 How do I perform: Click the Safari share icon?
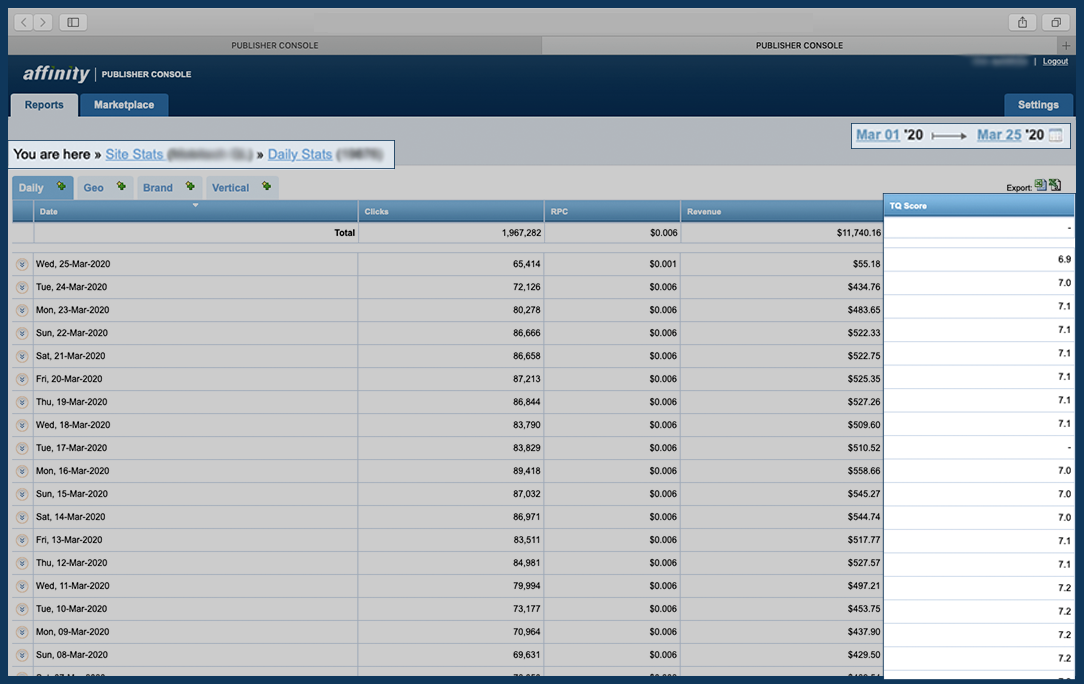coord(1022,22)
